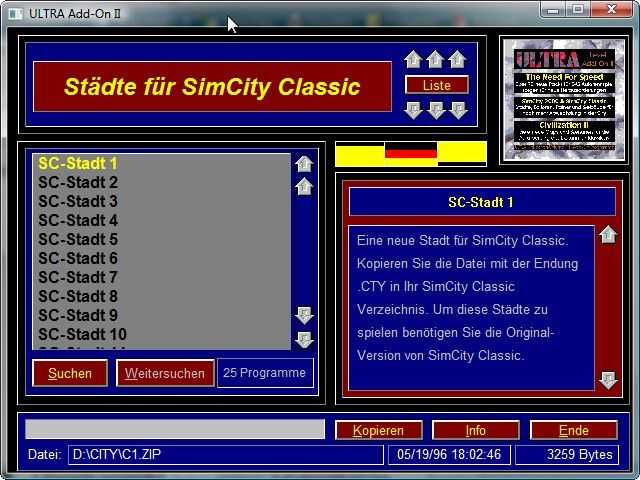The width and height of the screenshot is (640, 480).
Task: Click the empty gray input field above Datei
Action: click(x=175, y=429)
